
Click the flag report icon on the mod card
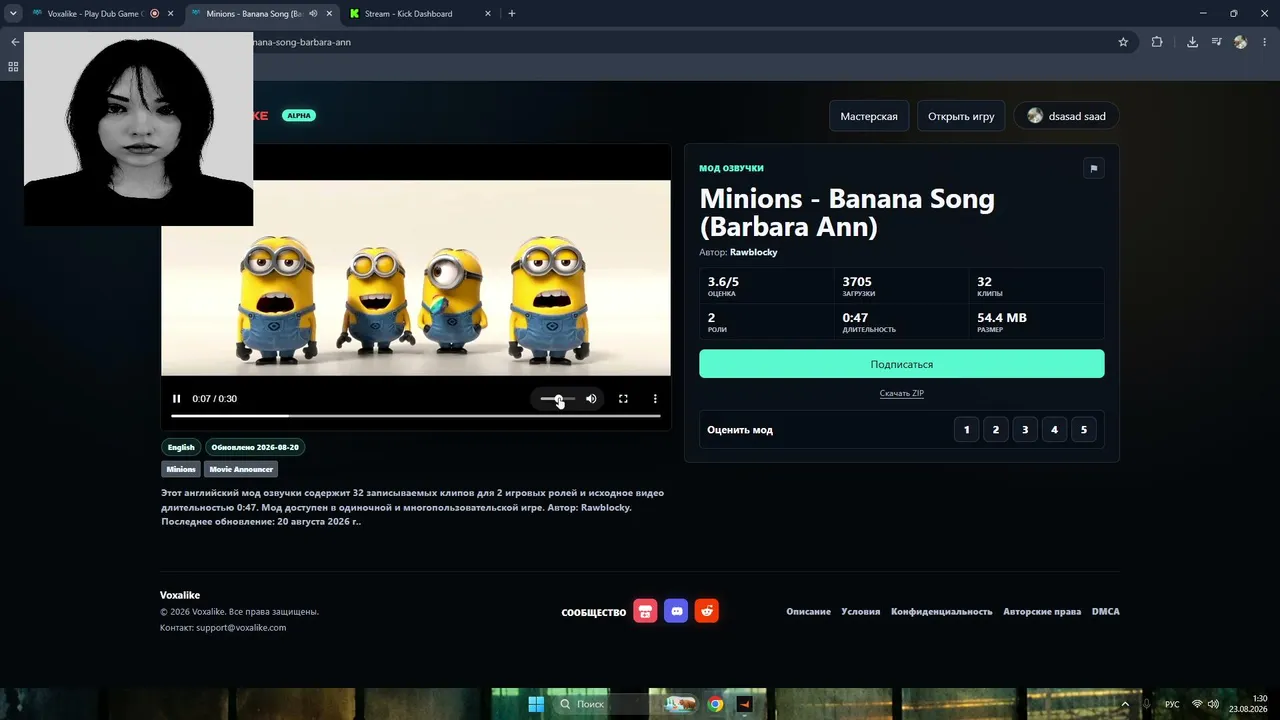(x=1093, y=168)
